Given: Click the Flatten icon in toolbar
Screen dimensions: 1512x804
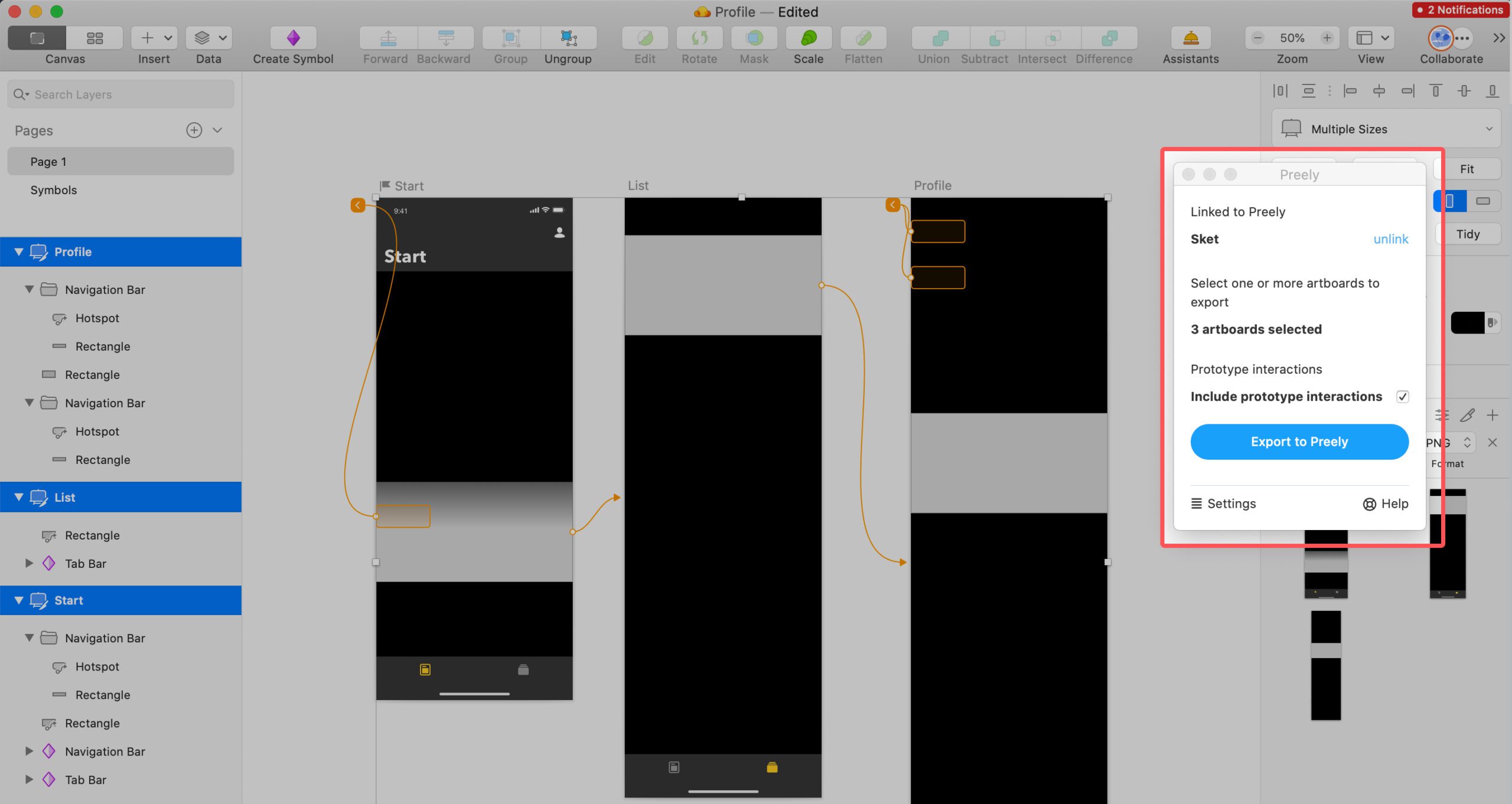Looking at the screenshot, I should (x=864, y=38).
